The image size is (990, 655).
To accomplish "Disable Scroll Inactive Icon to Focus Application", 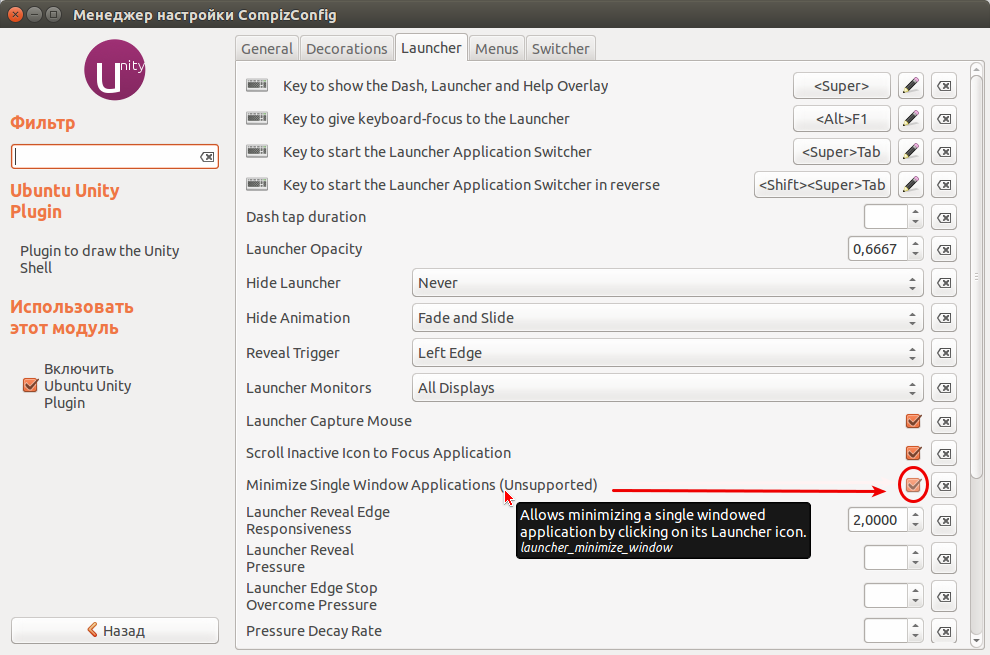I will [913, 453].
